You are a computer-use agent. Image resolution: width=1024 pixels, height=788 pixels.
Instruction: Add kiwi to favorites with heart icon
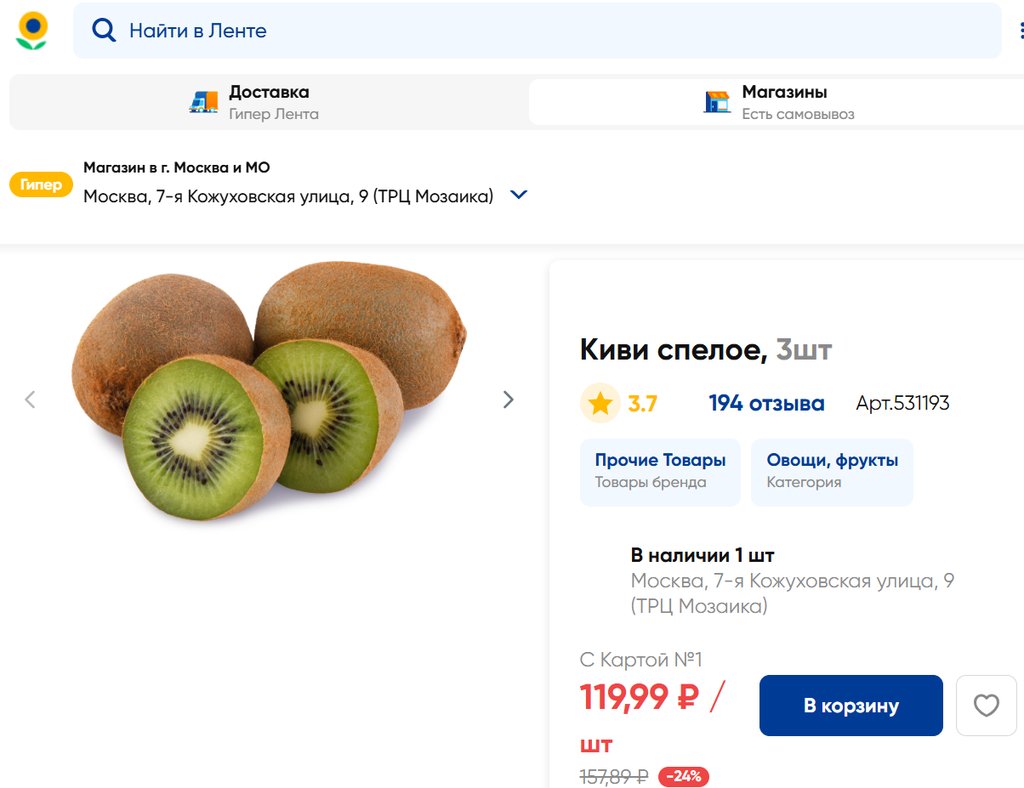coord(986,706)
